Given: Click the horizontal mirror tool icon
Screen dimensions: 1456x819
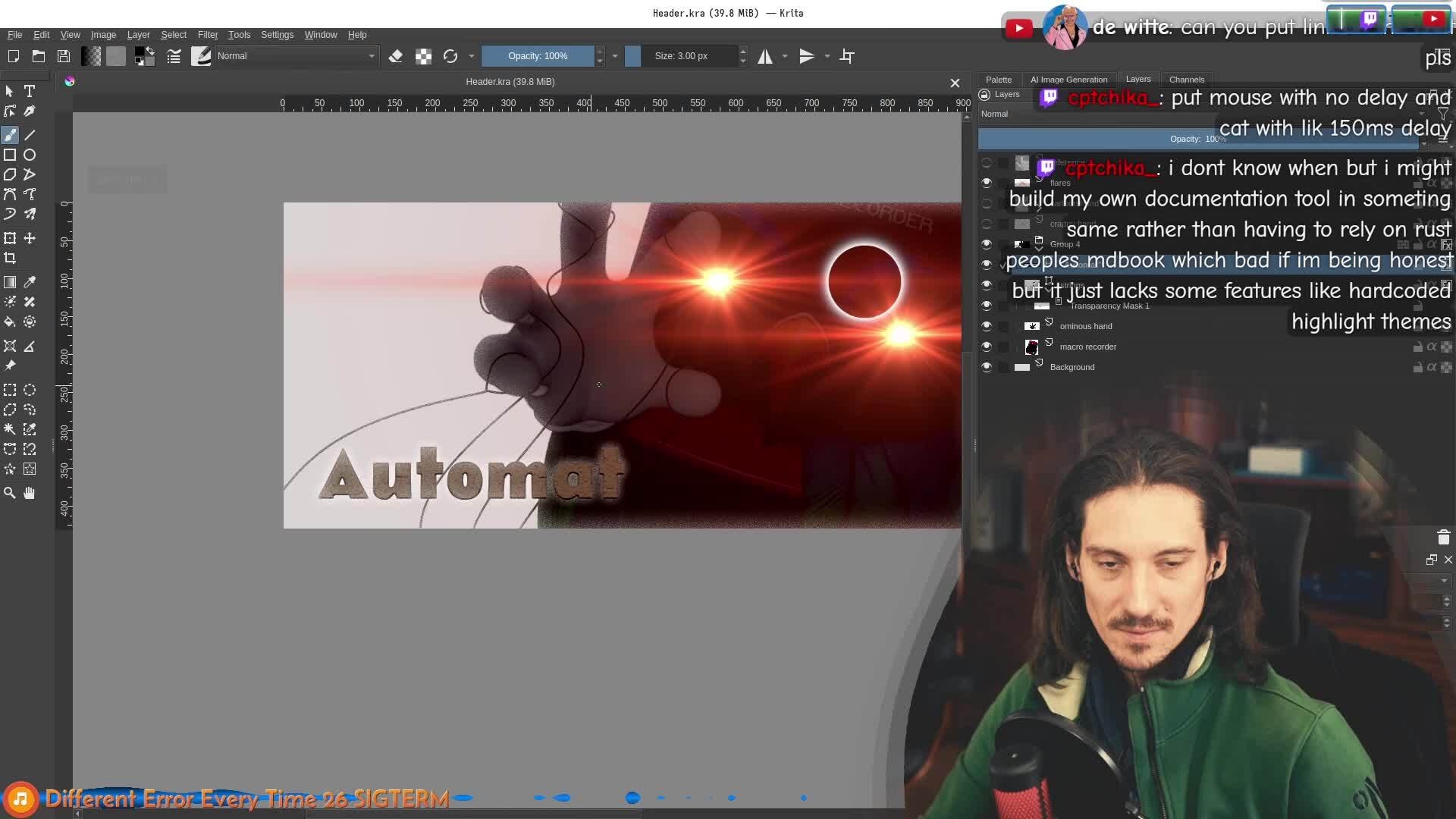Looking at the screenshot, I should coord(765,56).
